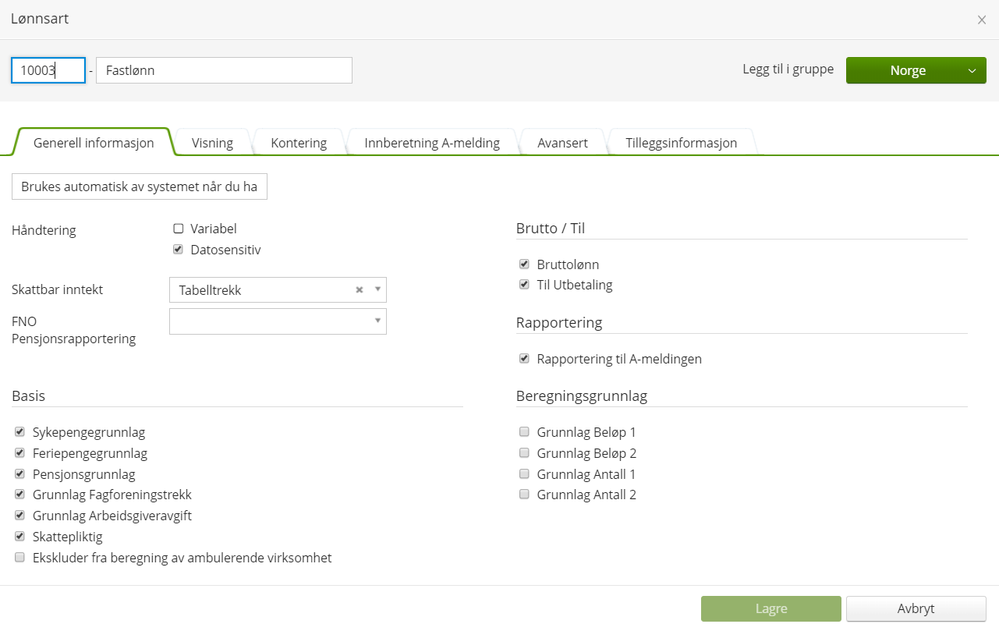Image resolution: width=999 pixels, height=635 pixels.
Task: Toggle Rapportering til A-meldingen checkbox
Action: click(524, 359)
